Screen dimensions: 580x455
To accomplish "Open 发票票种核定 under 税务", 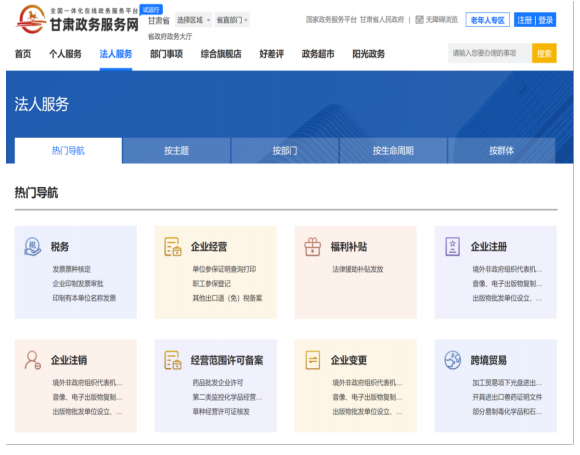I will 71,269.
